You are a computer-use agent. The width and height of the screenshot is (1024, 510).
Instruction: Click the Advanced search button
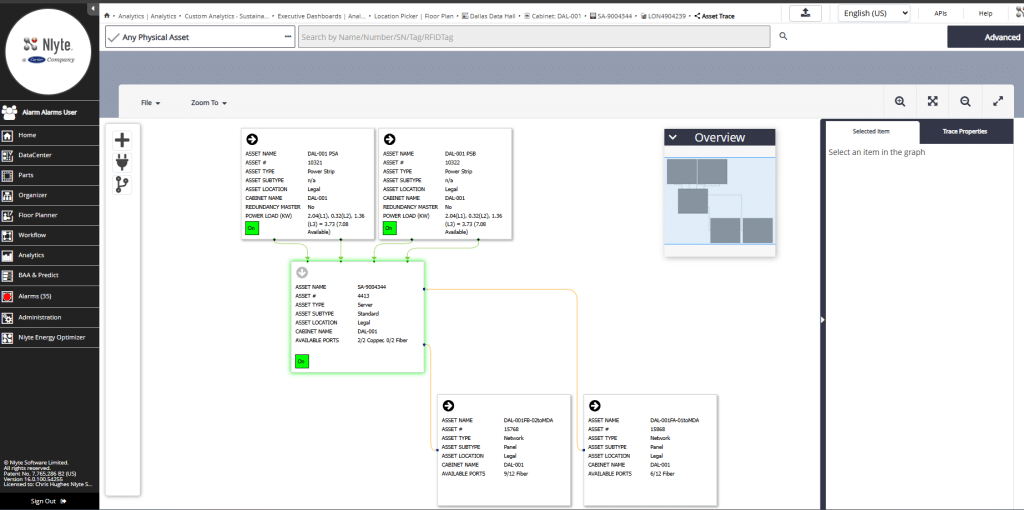(985, 37)
